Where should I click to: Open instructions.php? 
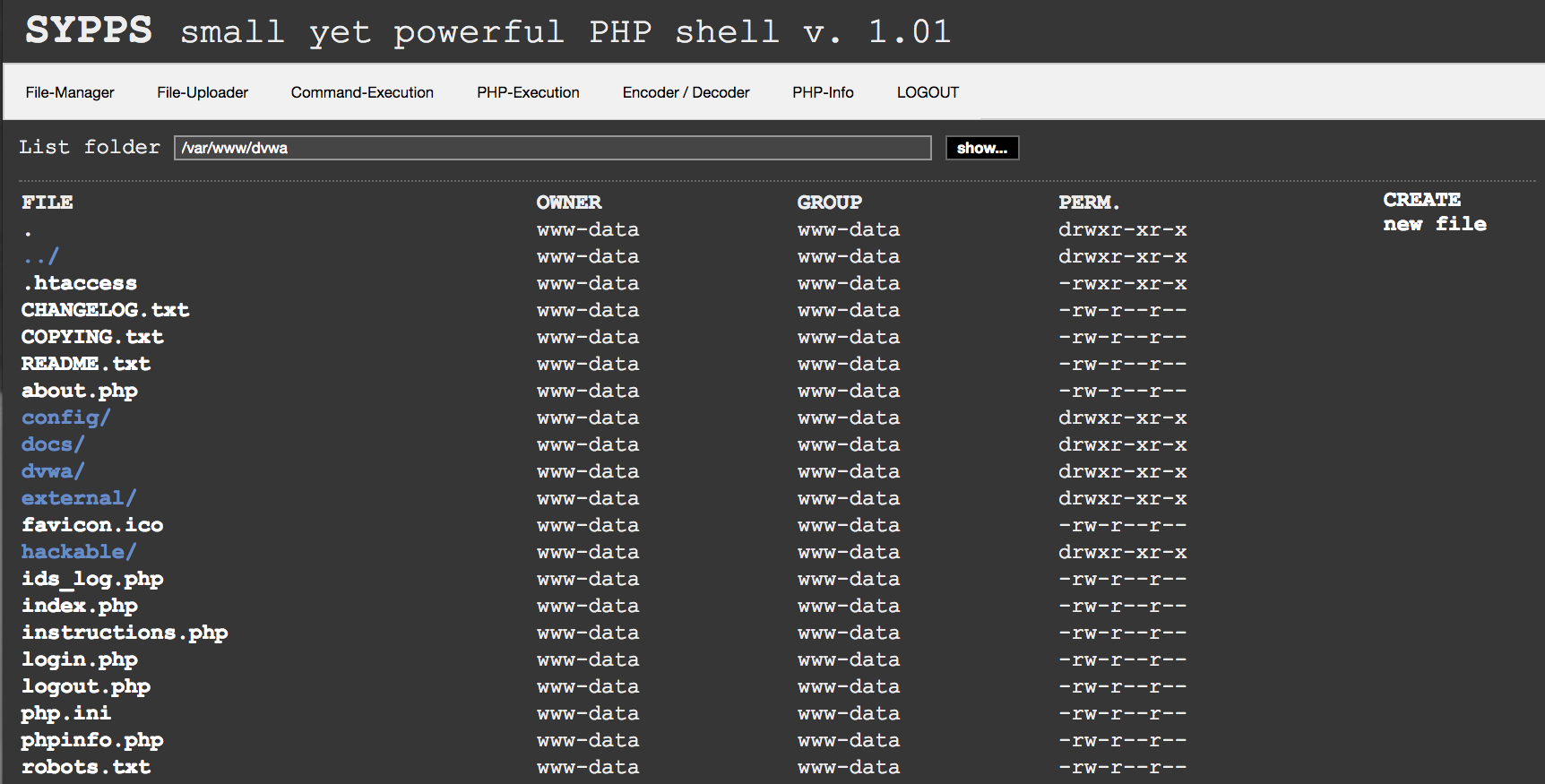pyautogui.click(x=125, y=633)
